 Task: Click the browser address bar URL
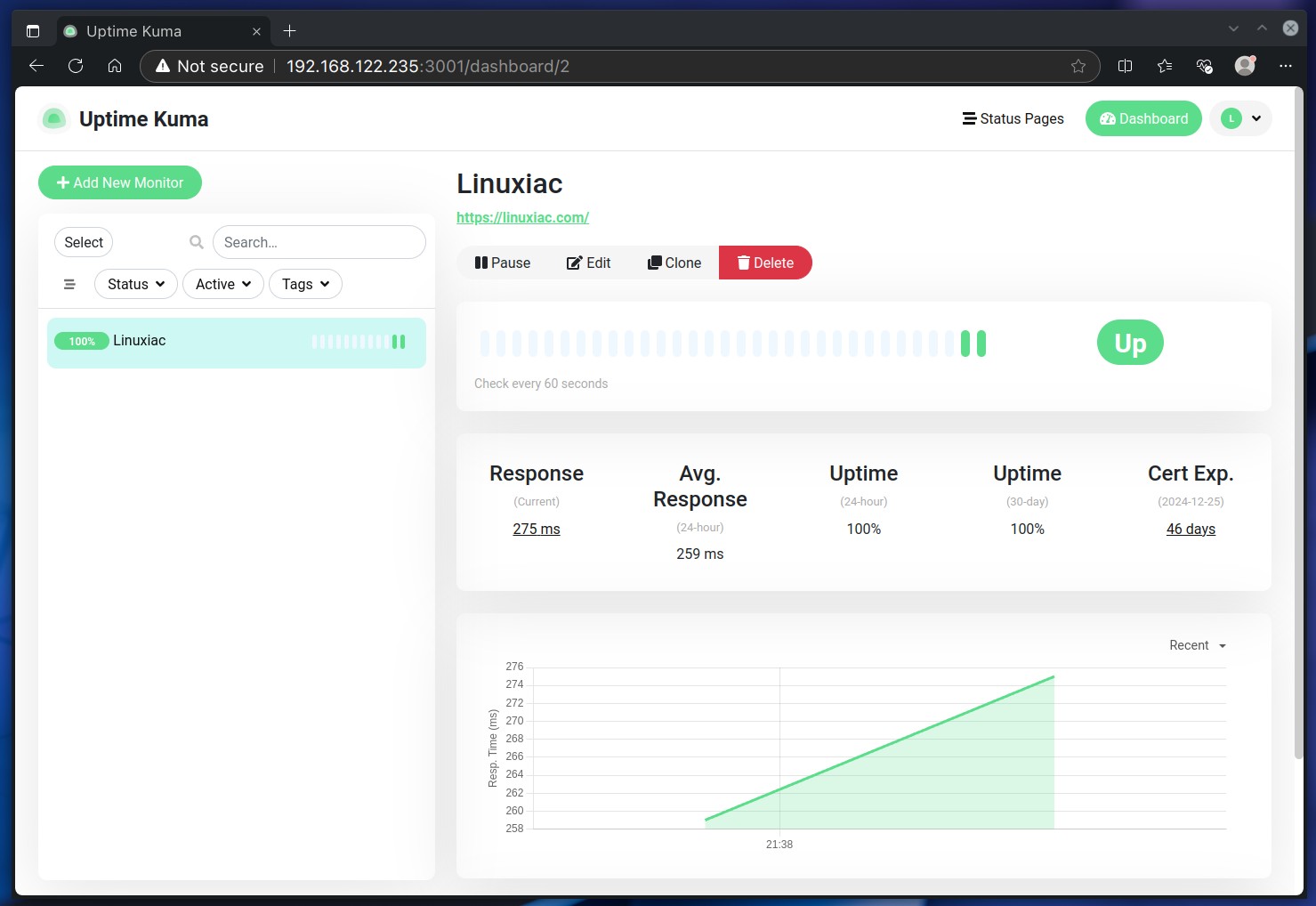427,66
